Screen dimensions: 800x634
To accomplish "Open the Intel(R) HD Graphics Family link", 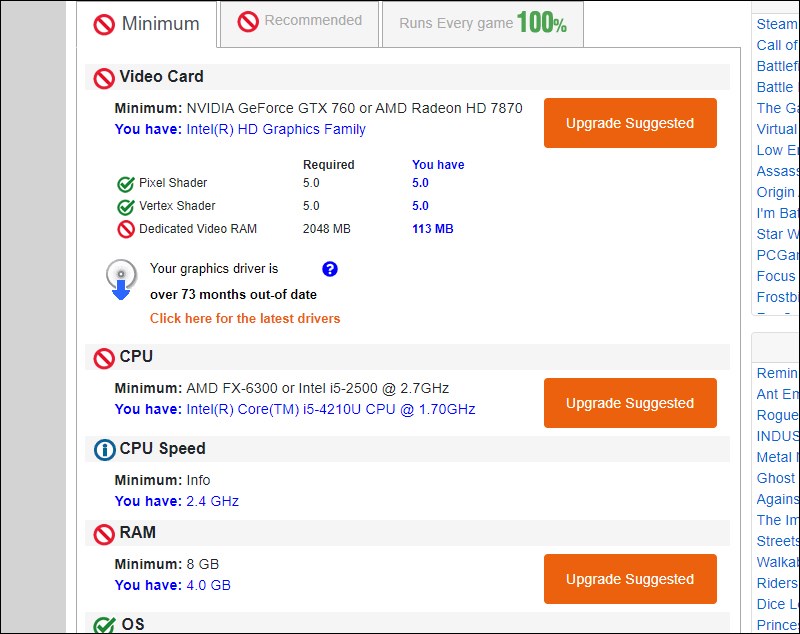I will 276,129.
